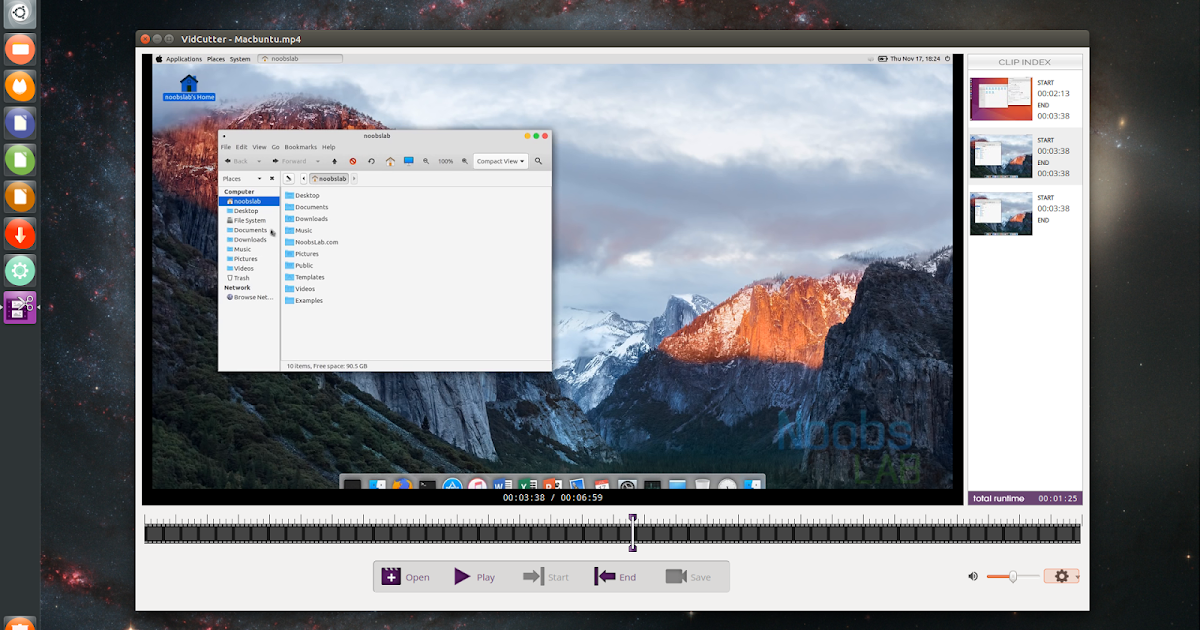
Task: Click noobslab's Home desktop icon in video
Action: (189, 88)
